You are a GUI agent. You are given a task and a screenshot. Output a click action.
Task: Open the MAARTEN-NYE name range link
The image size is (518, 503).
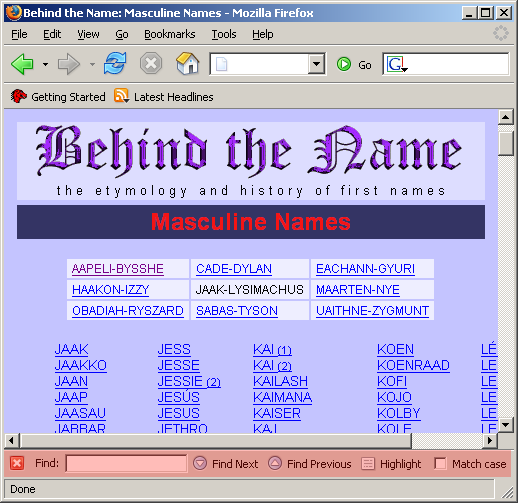pyautogui.click(x=358, y=290)
